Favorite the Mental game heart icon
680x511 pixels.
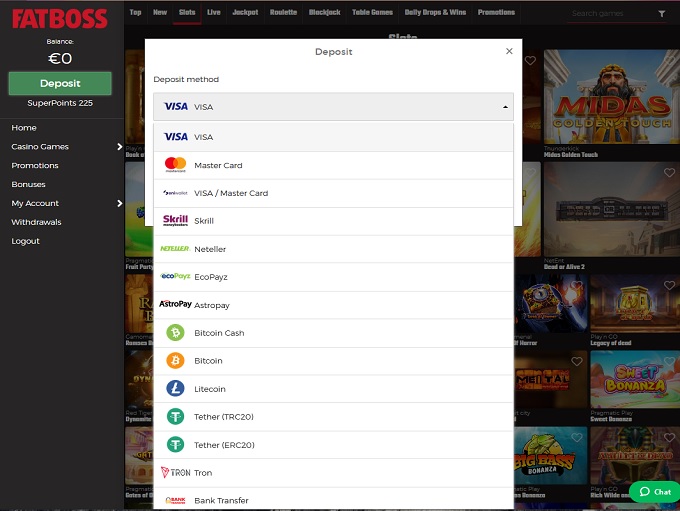click(x=577, y=361)
